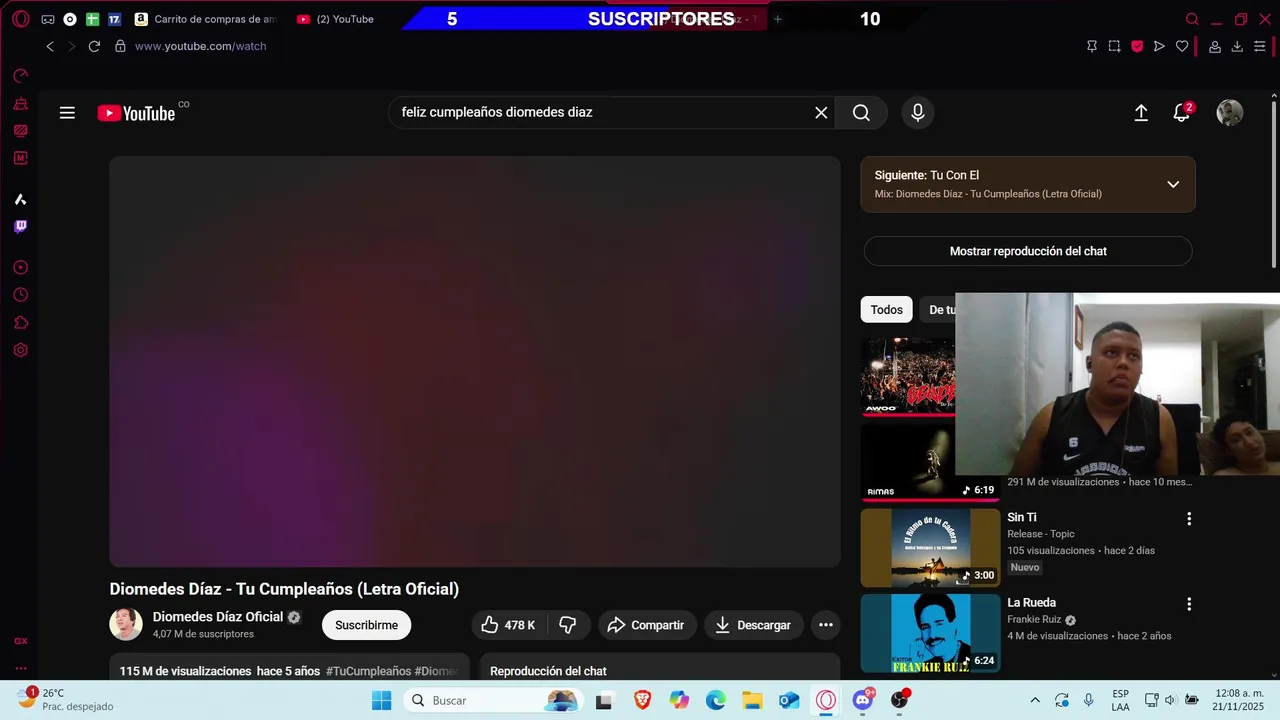This screenshot has width=1280, height=720.
Task: Open a new browser tab with plus
Action: [x=778, y=19]
